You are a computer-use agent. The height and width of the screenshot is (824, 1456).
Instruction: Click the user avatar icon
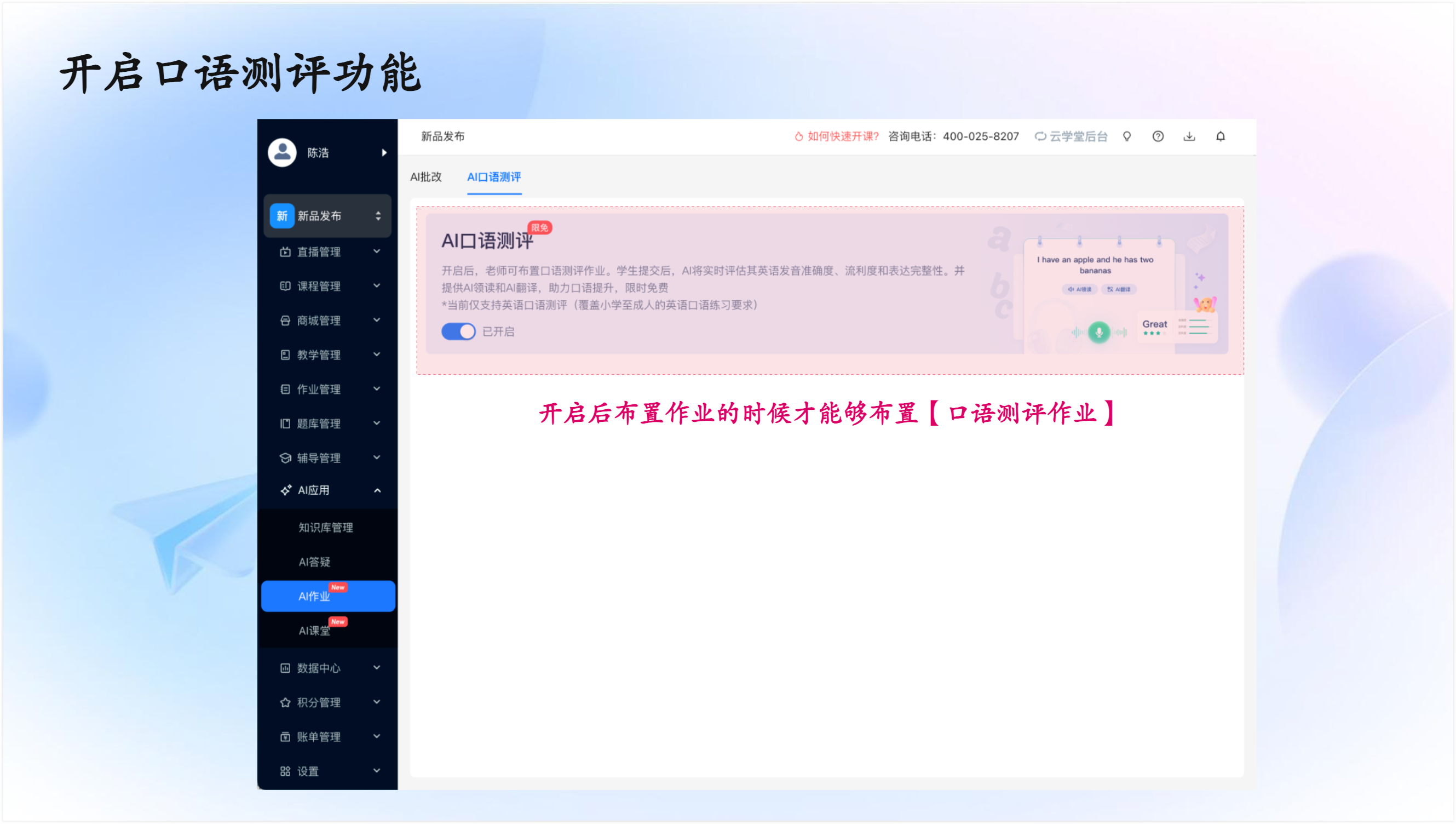tap(282, 152)
